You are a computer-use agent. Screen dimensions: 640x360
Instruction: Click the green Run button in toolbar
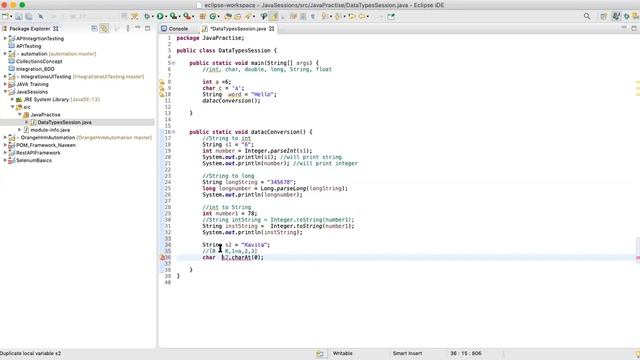click(x=160, y=16)
